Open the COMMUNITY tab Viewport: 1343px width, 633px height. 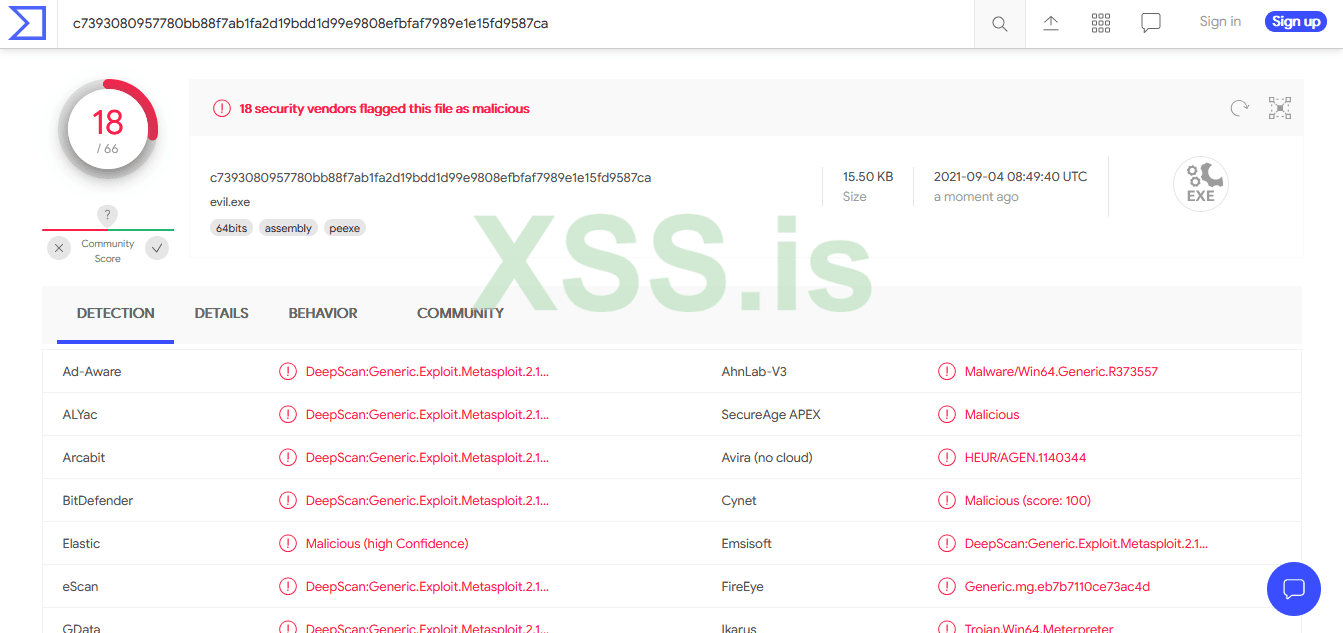pos(460,314)
